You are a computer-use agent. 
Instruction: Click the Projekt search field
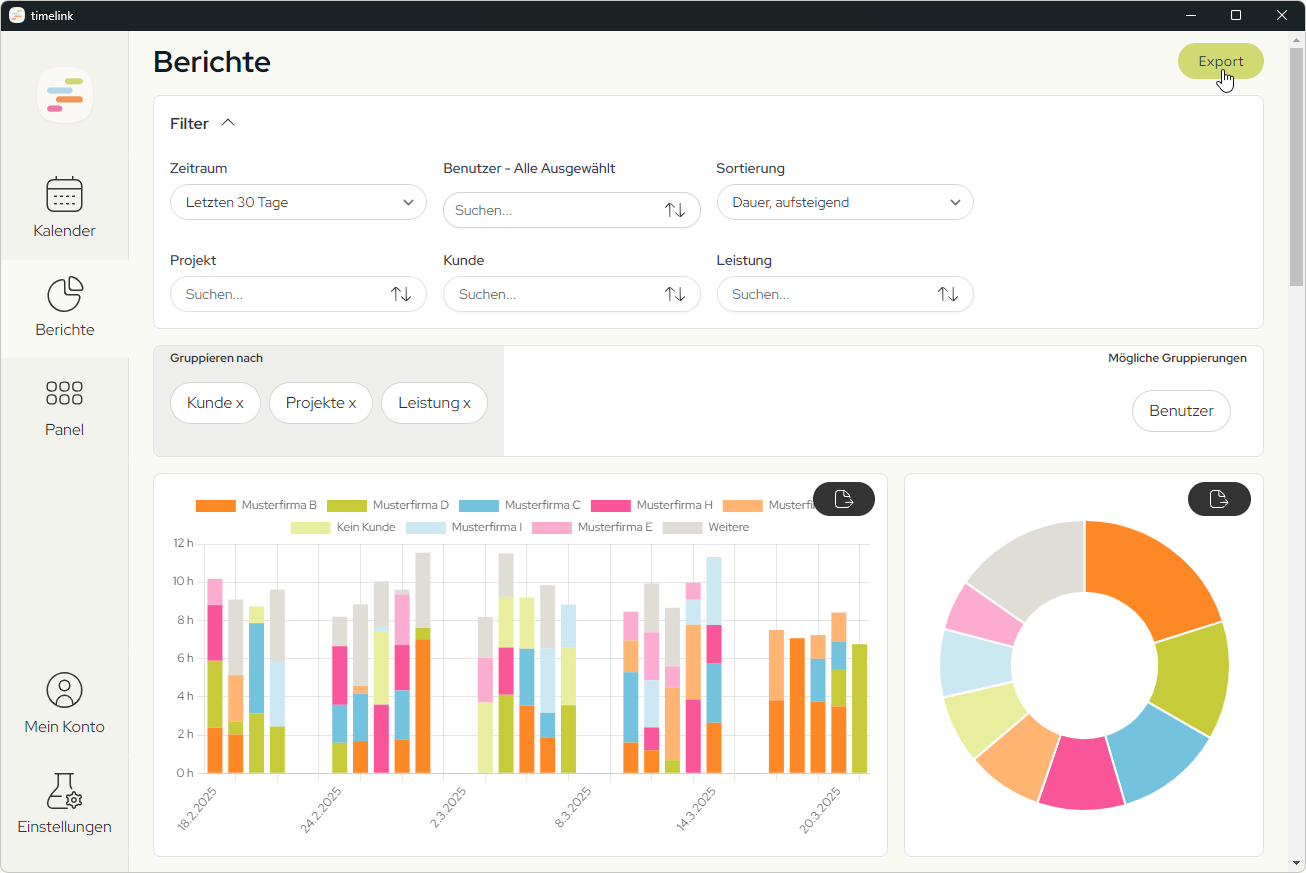pos(280,295)
